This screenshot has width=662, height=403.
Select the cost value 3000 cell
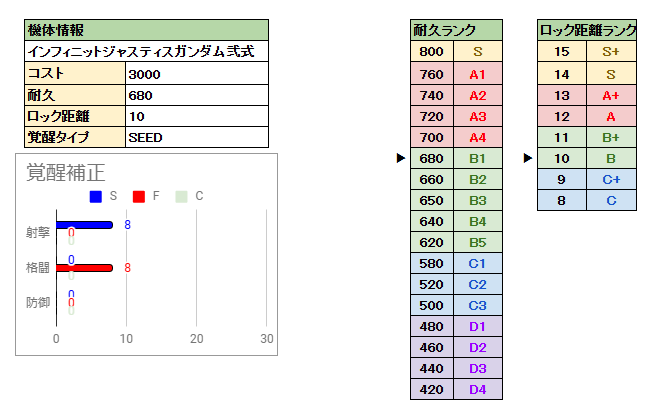[x=197, y=73]
